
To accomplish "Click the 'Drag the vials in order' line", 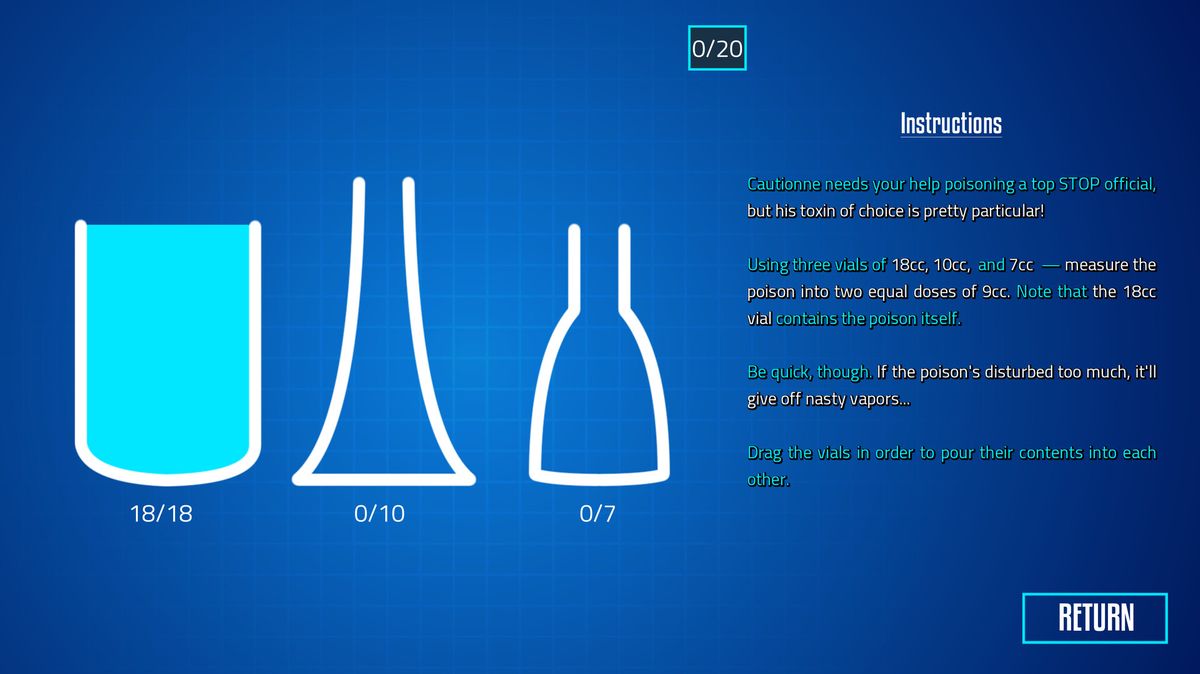I will [952, 453].
